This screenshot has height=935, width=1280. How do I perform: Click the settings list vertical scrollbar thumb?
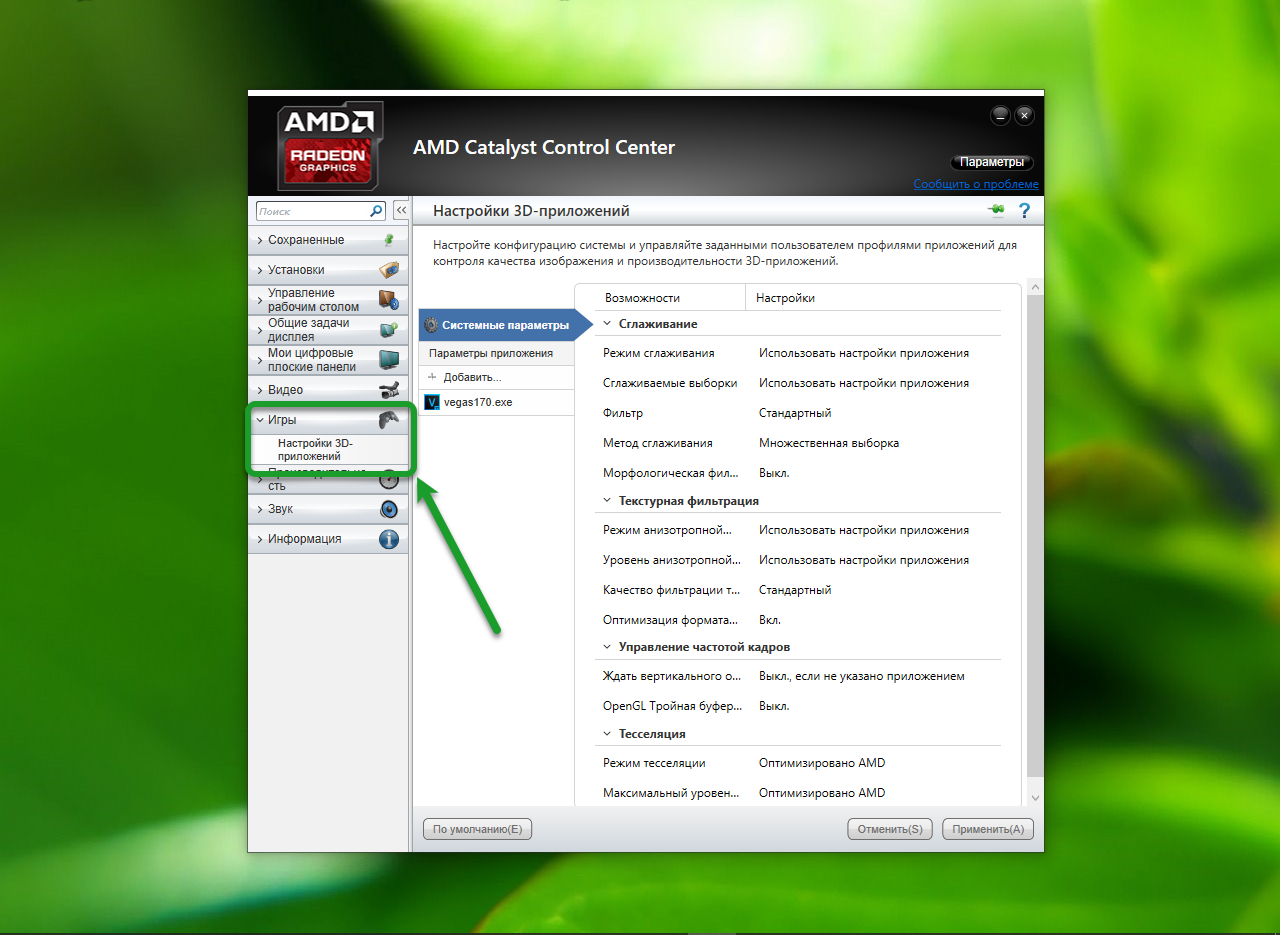tap(1035, 537)
